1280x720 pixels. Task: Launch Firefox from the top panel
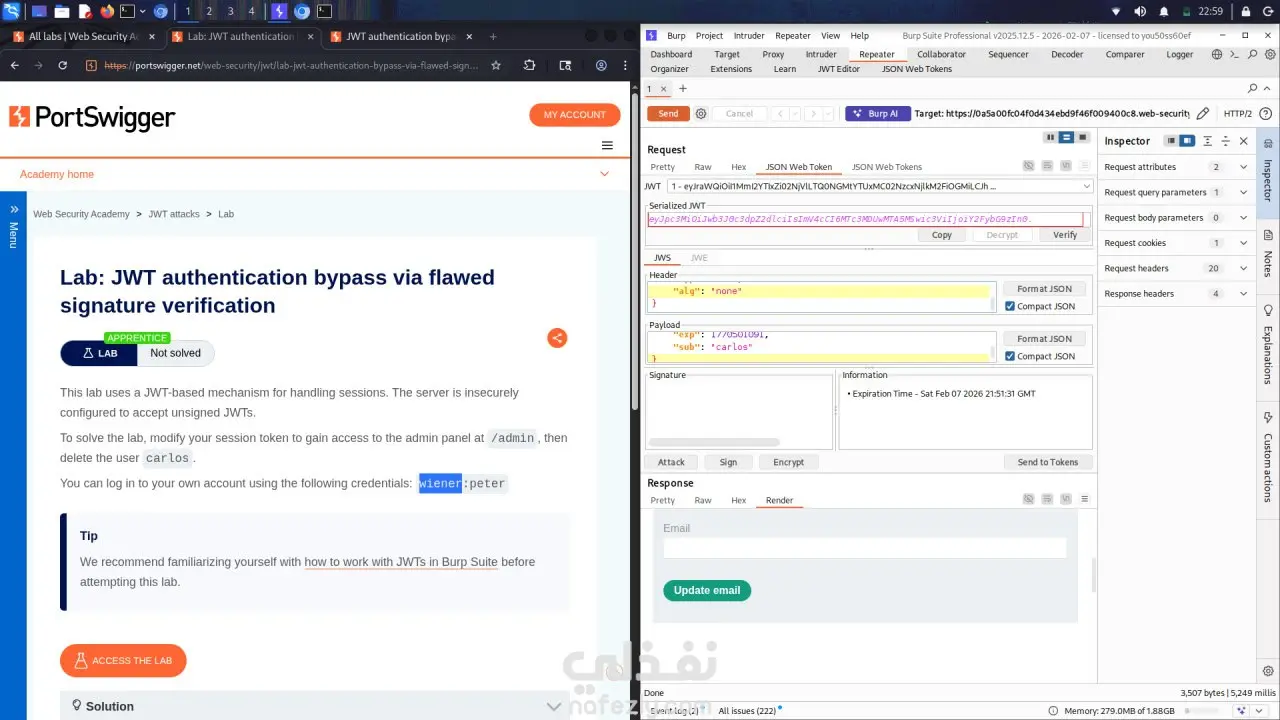(107, 11)
